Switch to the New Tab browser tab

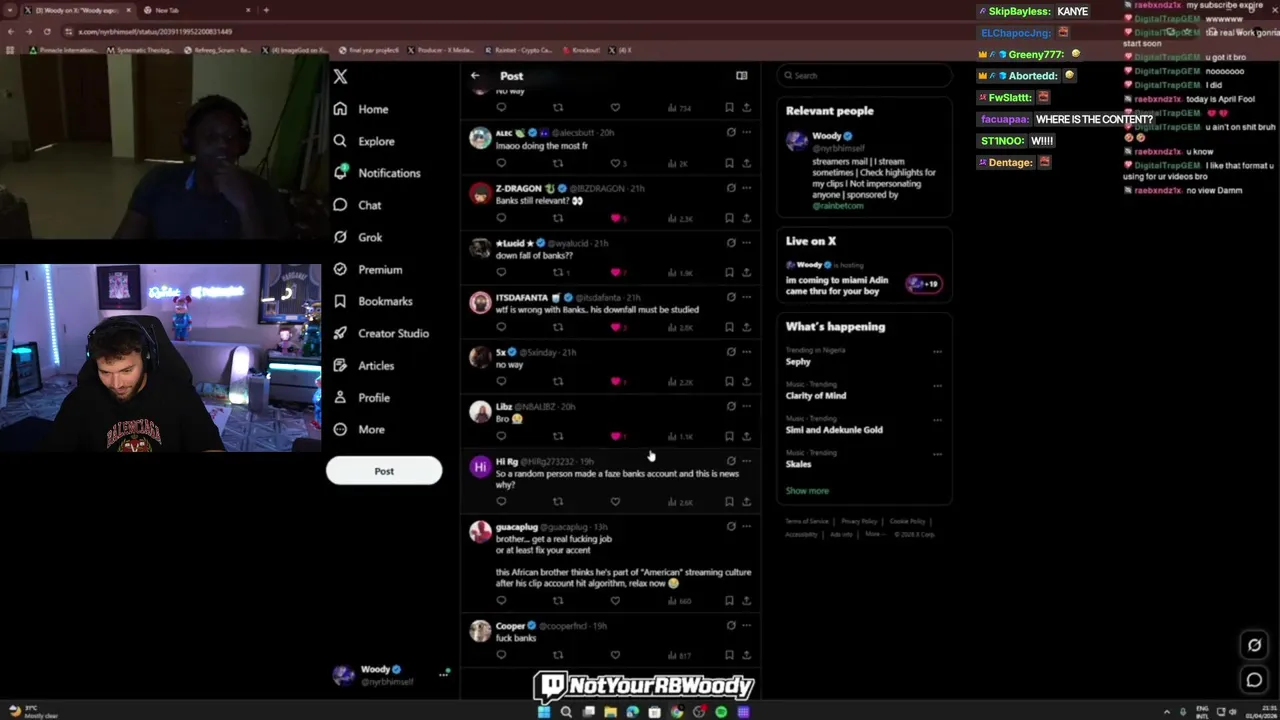[x=198, y=10]
